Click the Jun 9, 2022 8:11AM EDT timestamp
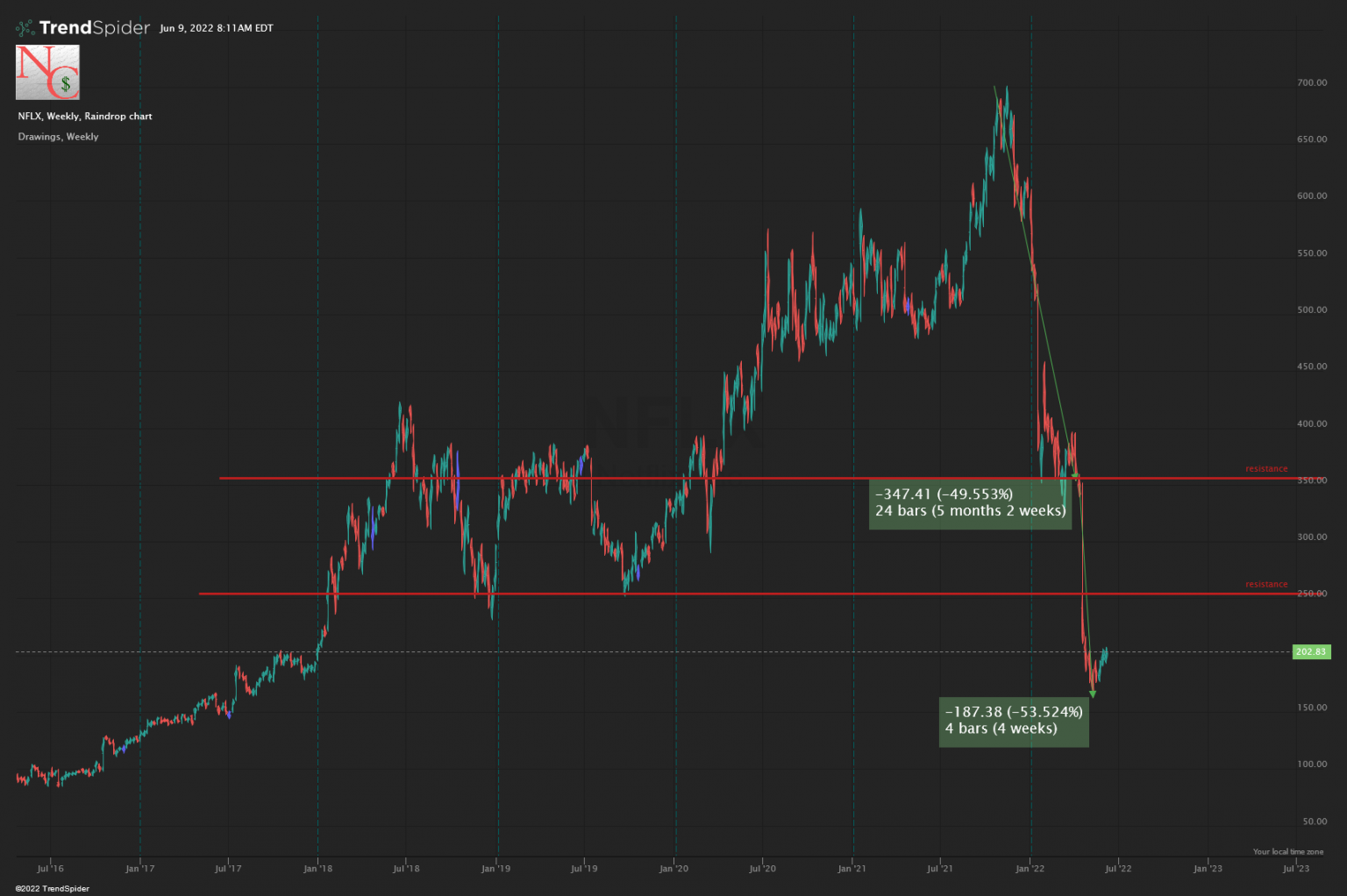This screenshot has height=896, width=1347. point(217,28)
